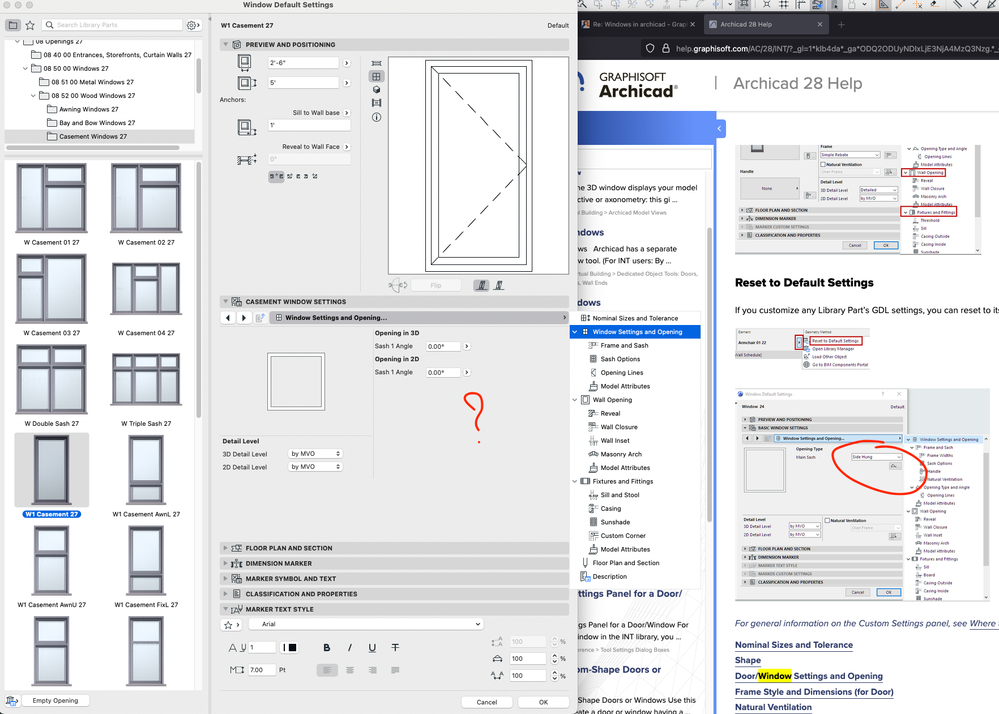Select the section preview icon below the cube
Image resolution: width=999 pixels, height=714 pixels.
(x=377, y=103)
